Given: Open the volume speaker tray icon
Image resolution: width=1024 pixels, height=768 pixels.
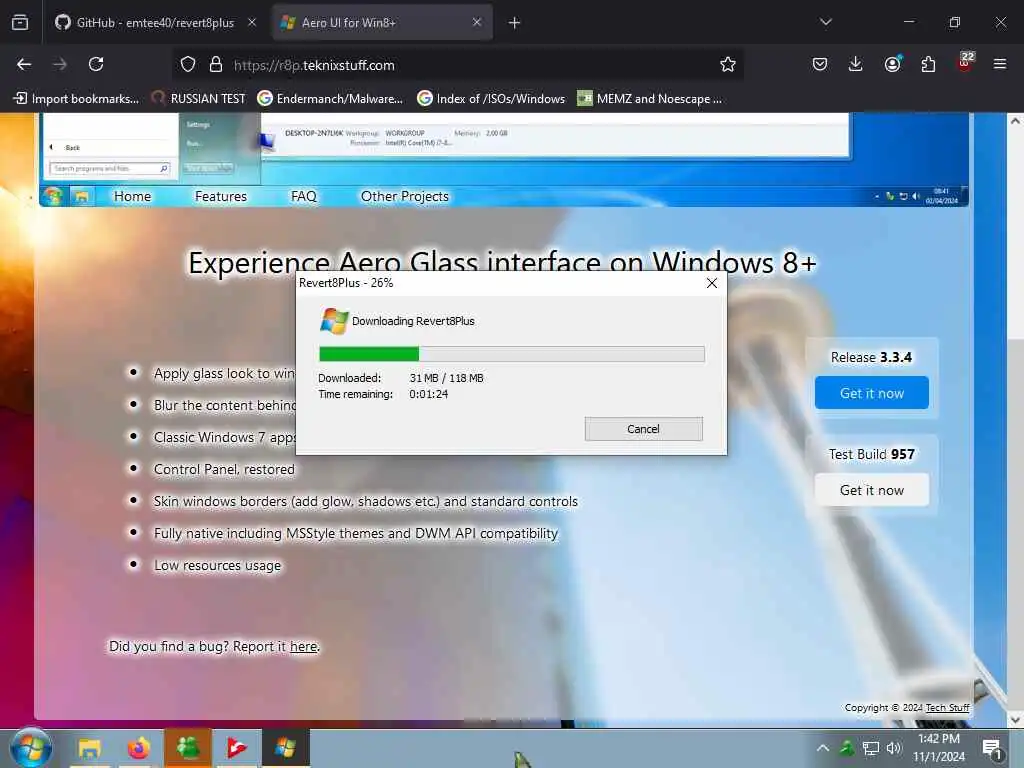Looking at the screenshot, I should [x=894, y=748].
